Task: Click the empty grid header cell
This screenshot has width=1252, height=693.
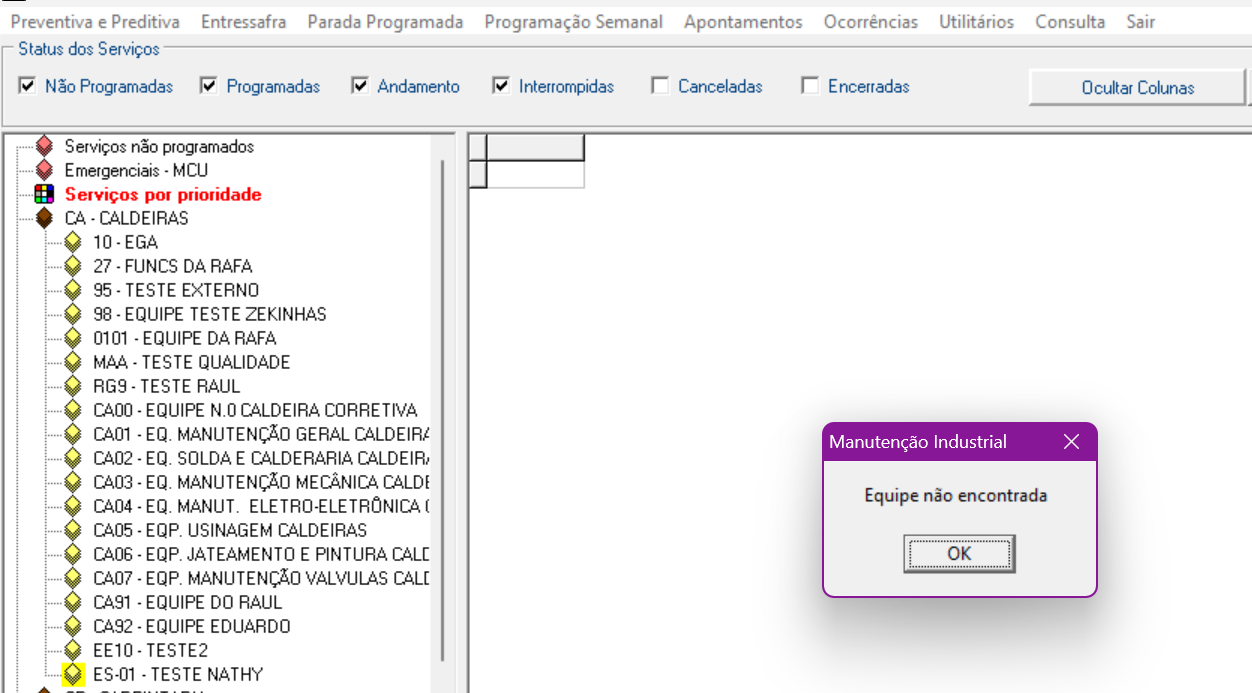Action: point(535,148)
